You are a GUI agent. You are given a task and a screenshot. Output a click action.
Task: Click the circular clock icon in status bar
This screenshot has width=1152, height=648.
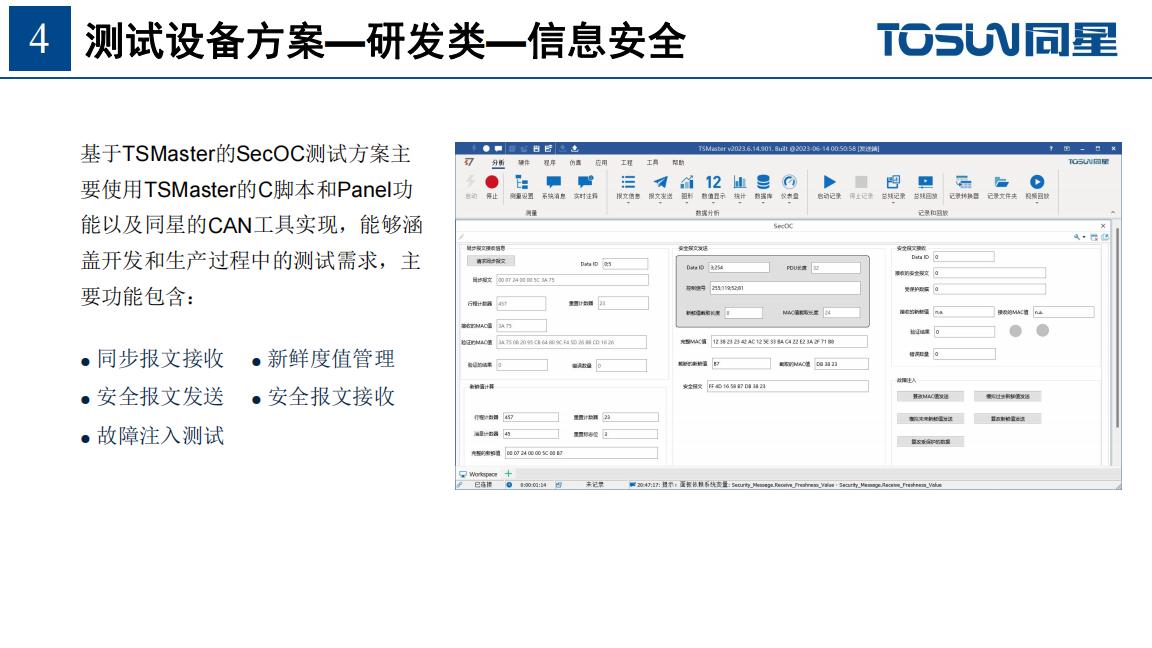(x=508, y=485)
